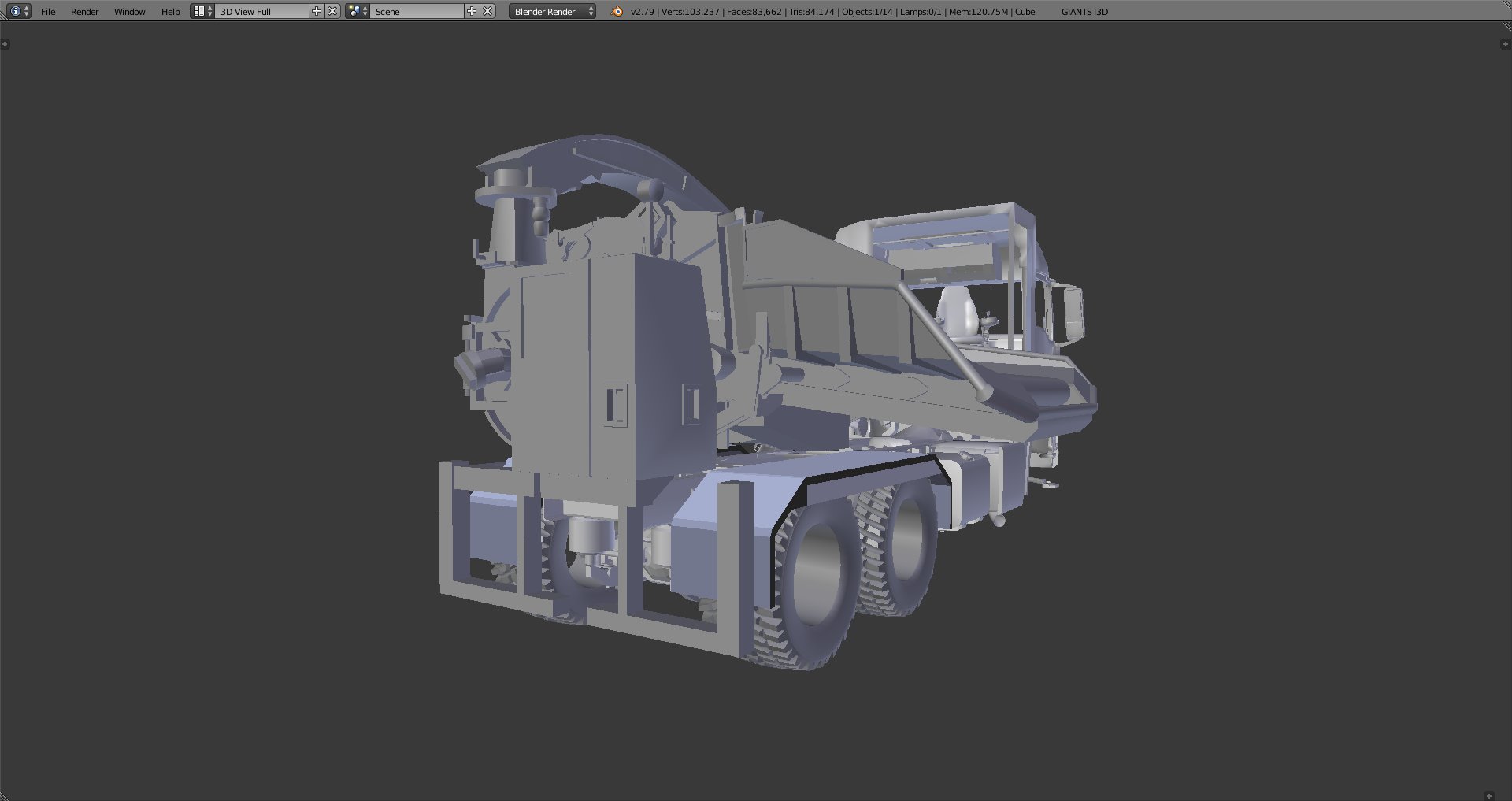This screenshot has width=1512, height=801.
Task: Click the top-left viewport toolshelf expand plus
Action: 5,44
